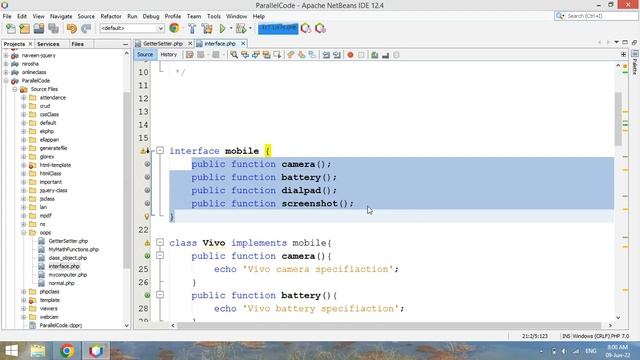Collapse the Vivo camera function fold
Image resolution: width=640 pixels, height=360 pixels.
pos(160,256)
